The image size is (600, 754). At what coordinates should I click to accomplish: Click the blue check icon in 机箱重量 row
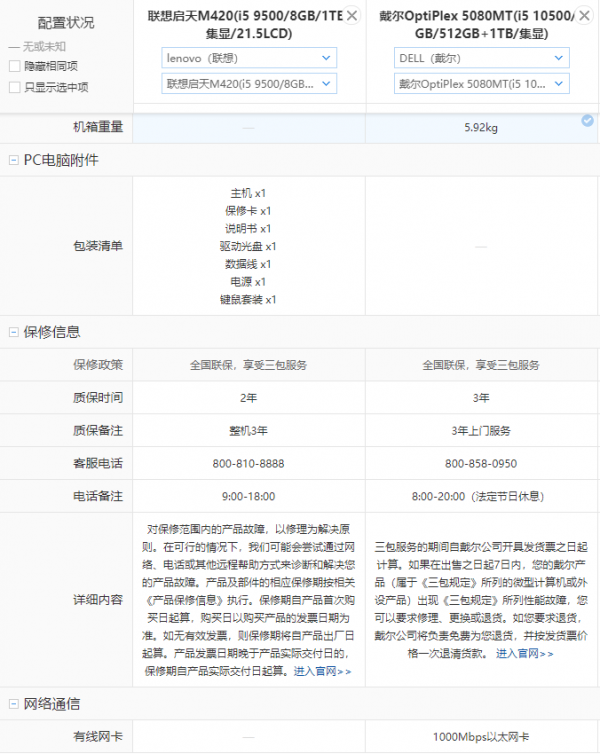(587, 121)
